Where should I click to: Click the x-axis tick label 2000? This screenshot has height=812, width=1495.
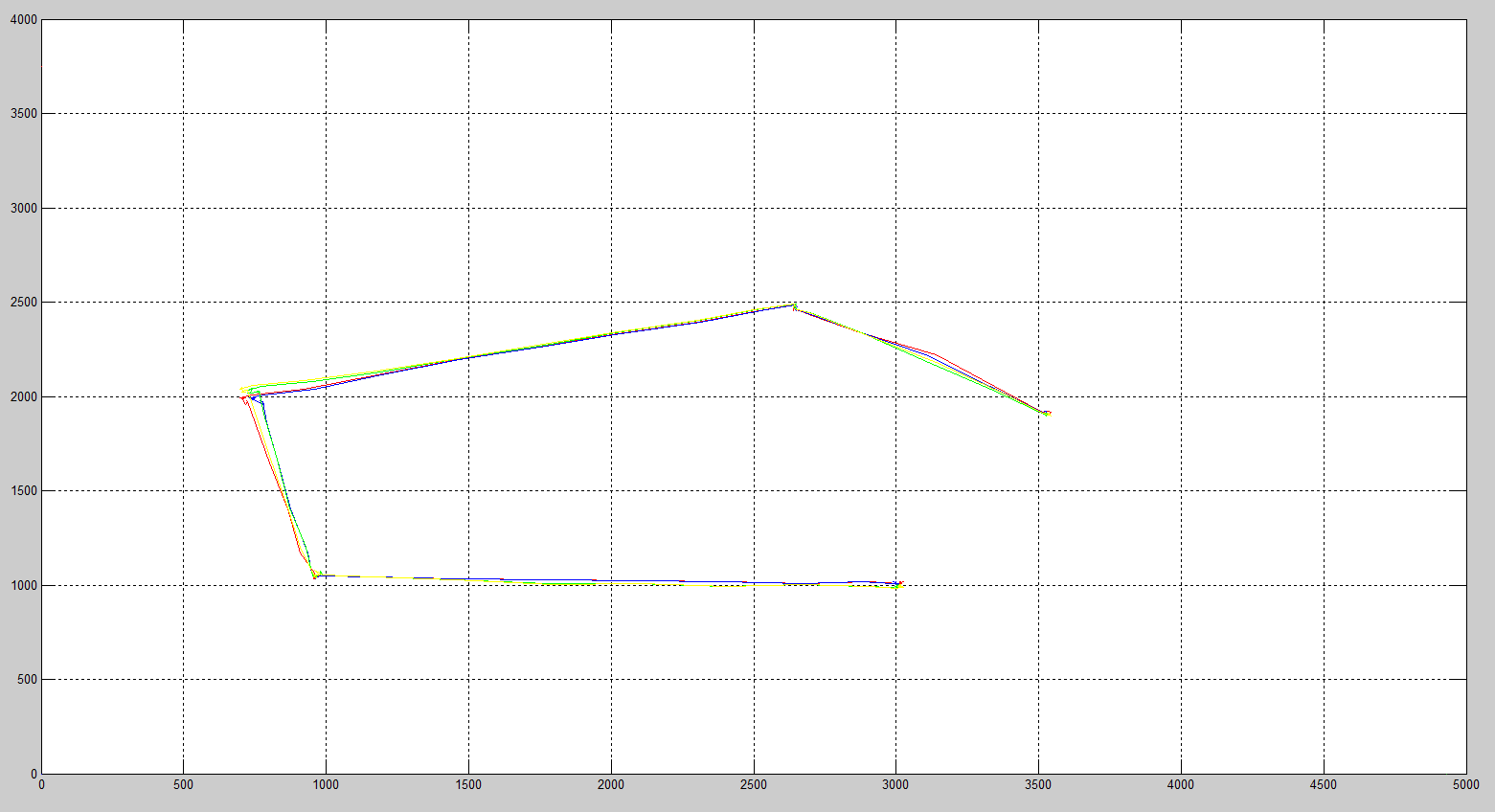(x=611, y=785)
